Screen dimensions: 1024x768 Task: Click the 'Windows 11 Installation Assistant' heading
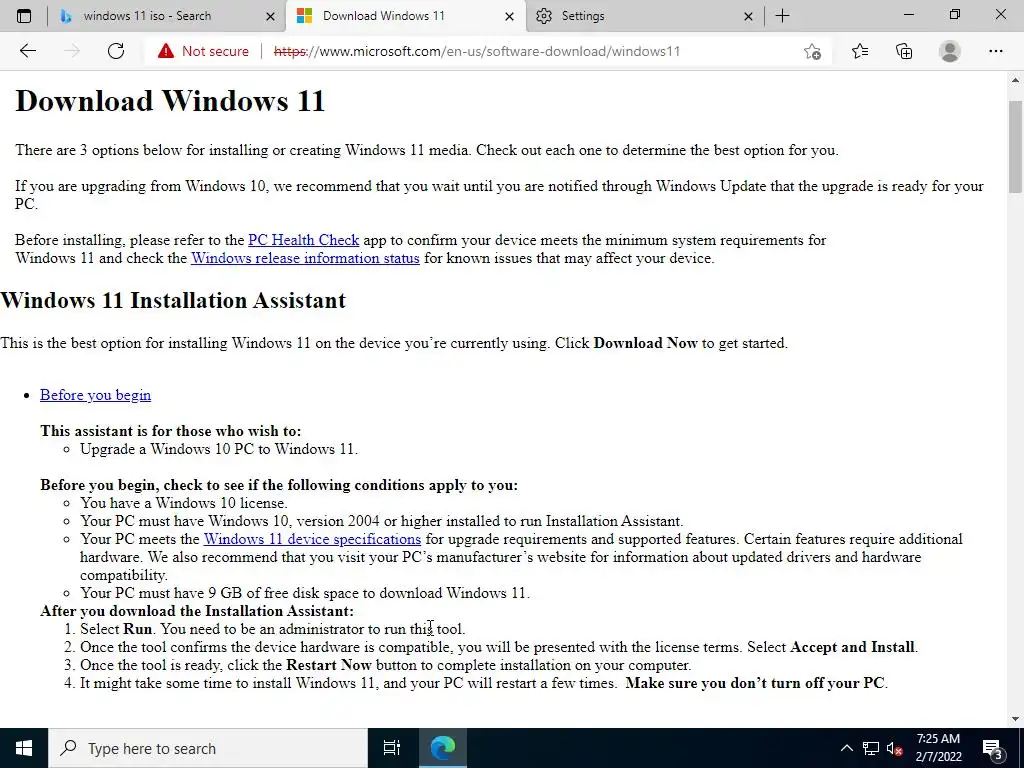click(173, 300)
